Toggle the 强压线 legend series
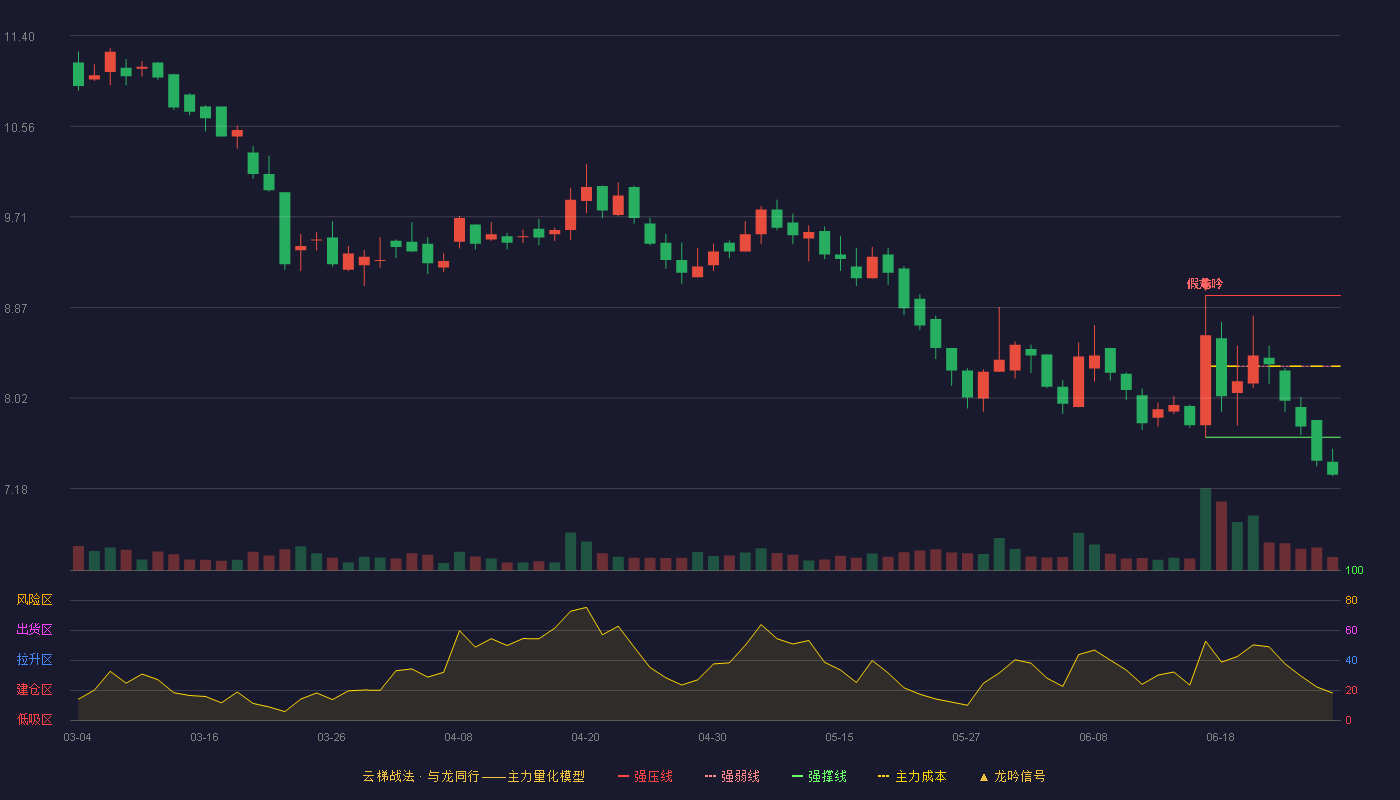The width and height of the screenshot is (1400, 800). pyautogui.click(x=645, y=776)
